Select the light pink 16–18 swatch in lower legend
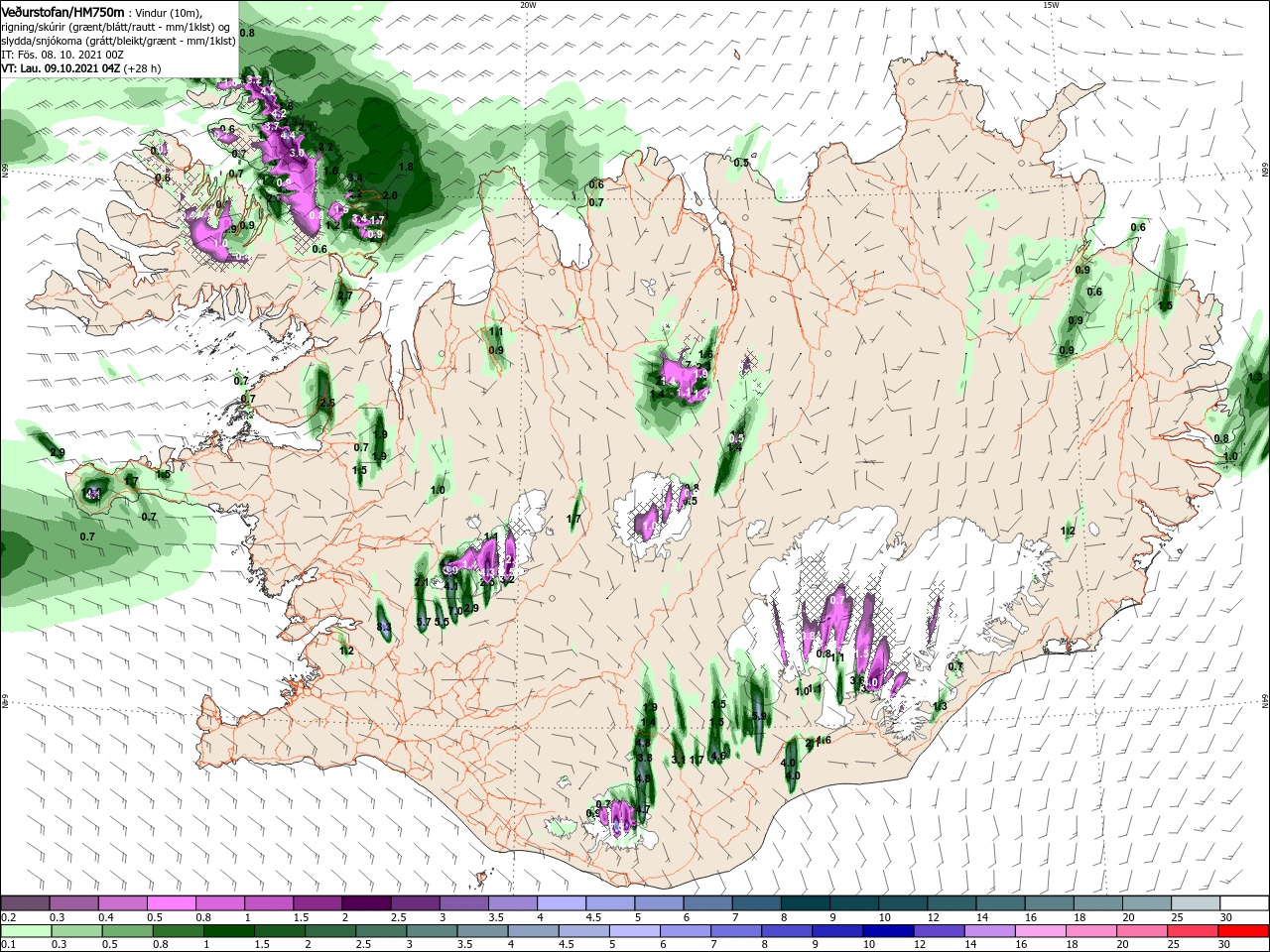Screen dimensions: 1270x952 coord(1041,931)
